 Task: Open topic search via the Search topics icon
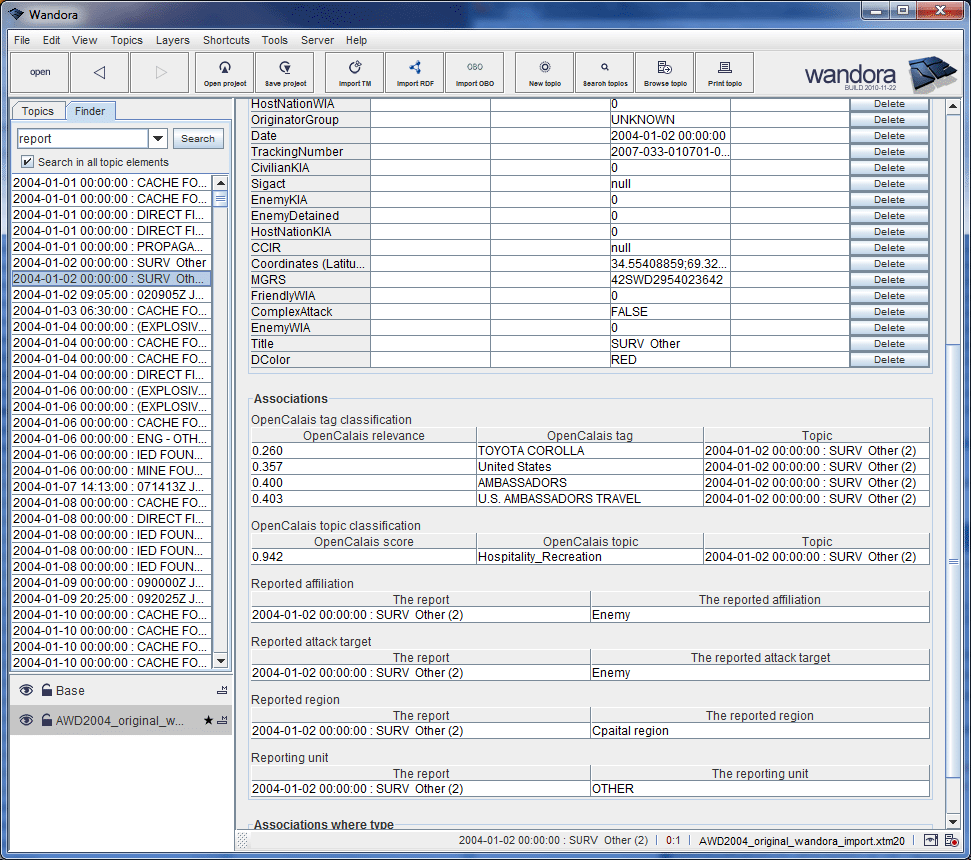click(x=604, y=72)
